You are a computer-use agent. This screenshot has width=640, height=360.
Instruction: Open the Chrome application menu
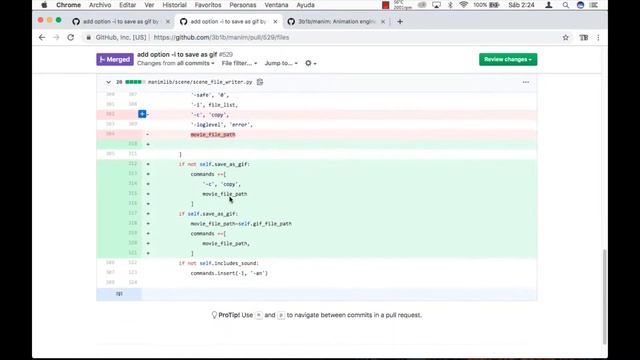point(68,5)
